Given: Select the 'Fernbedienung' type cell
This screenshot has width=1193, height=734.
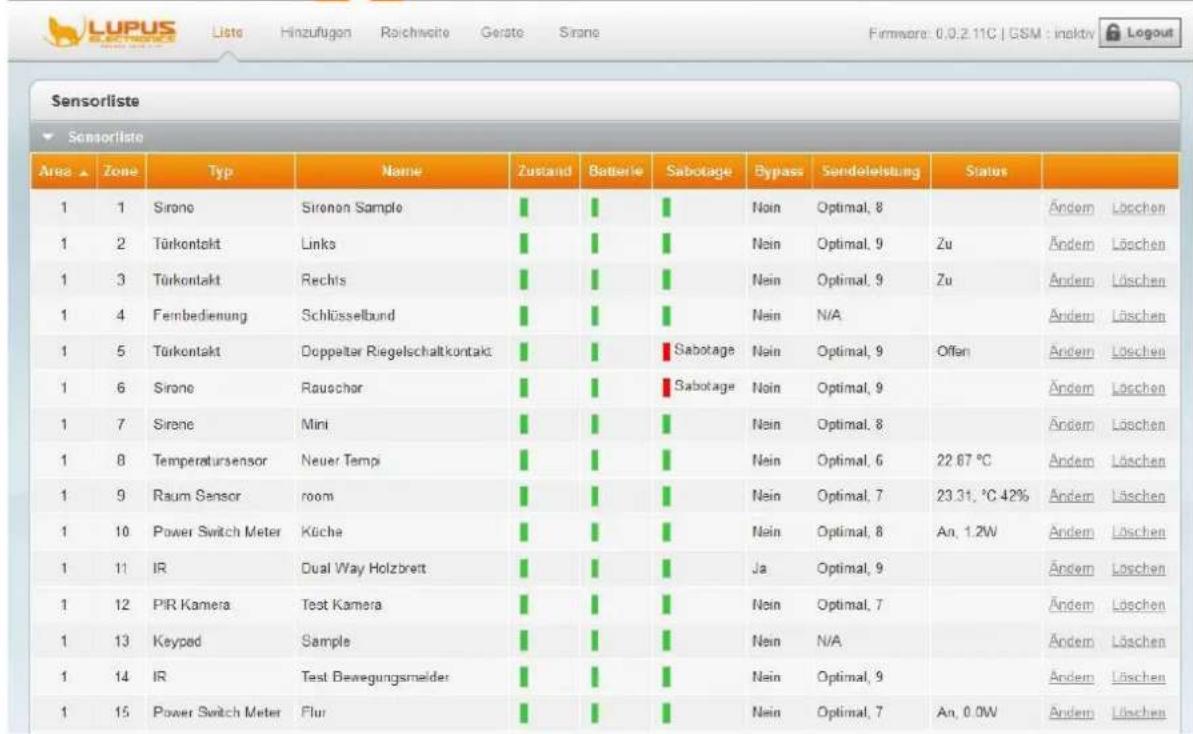Looking at the screenshot, I should [x=200, y=316].
